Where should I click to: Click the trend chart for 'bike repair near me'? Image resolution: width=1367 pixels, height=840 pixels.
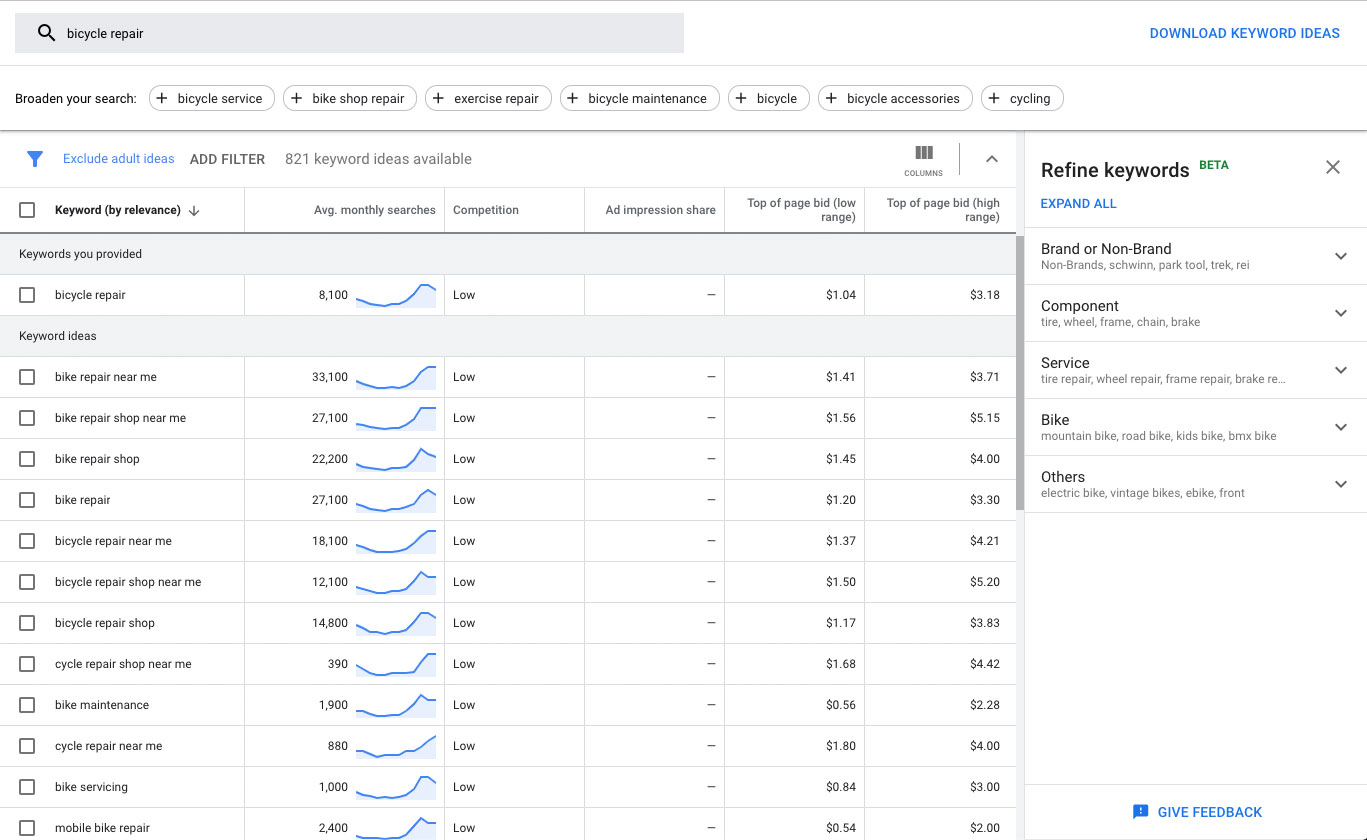point(396,377)
